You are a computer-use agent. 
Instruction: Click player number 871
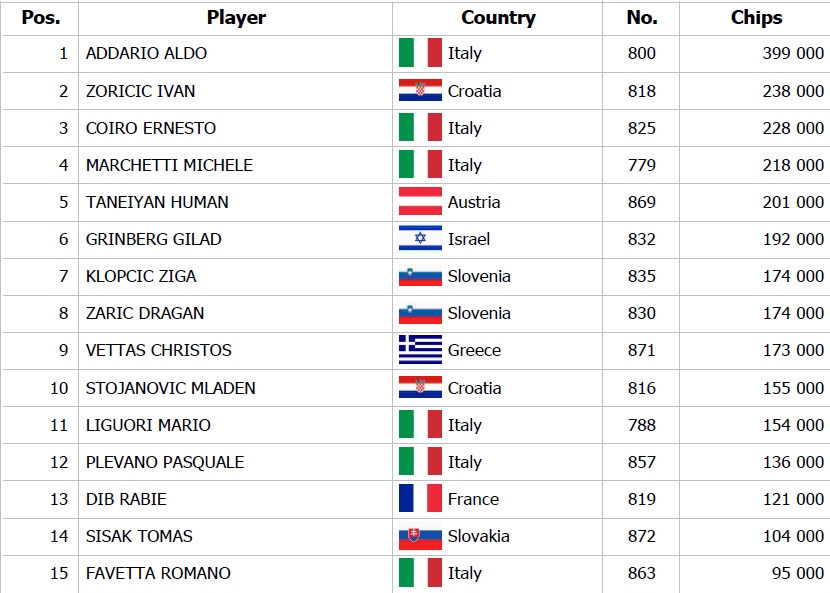(641, 350)
